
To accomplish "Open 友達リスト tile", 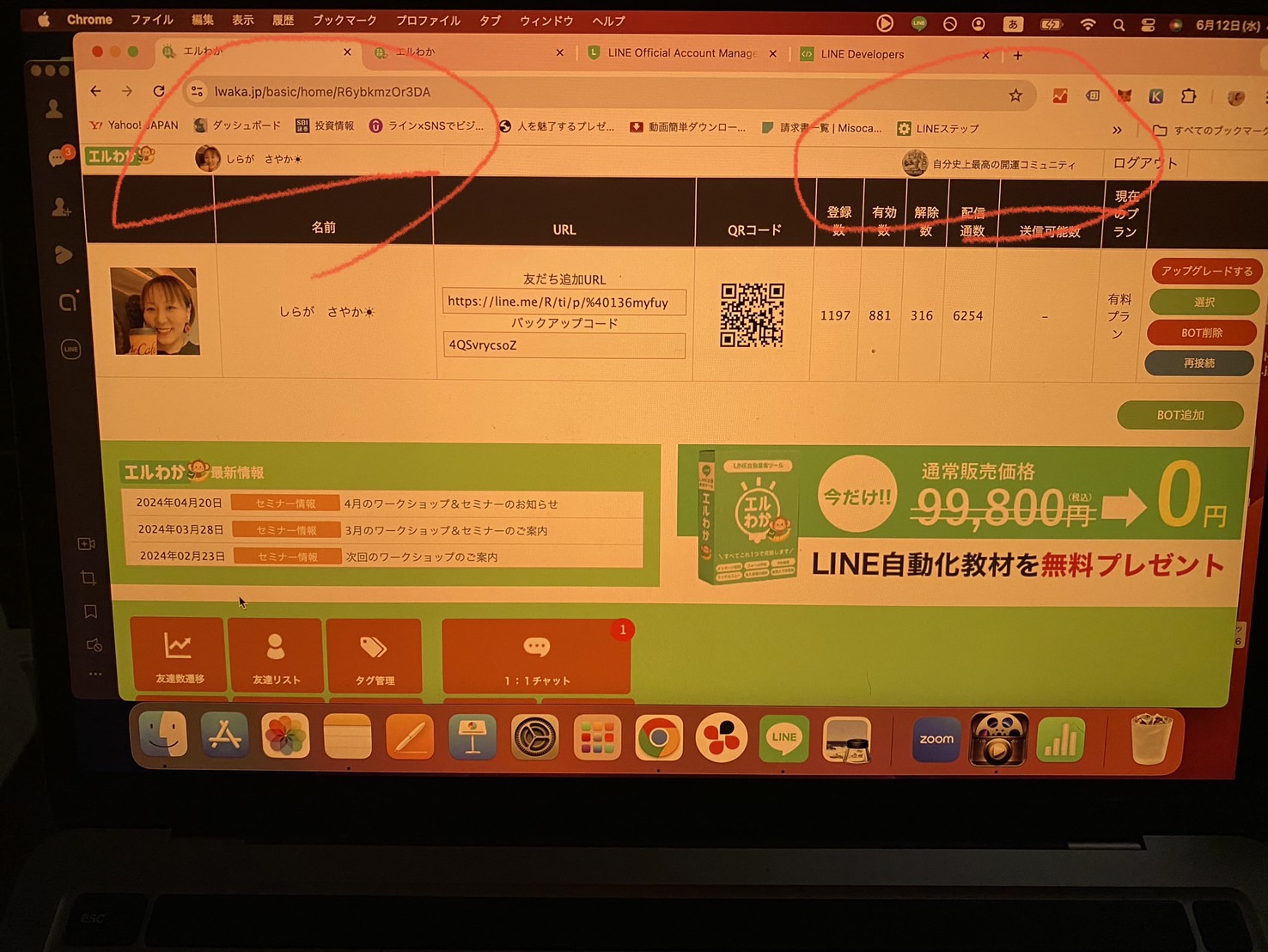I will tap(276, 655).
